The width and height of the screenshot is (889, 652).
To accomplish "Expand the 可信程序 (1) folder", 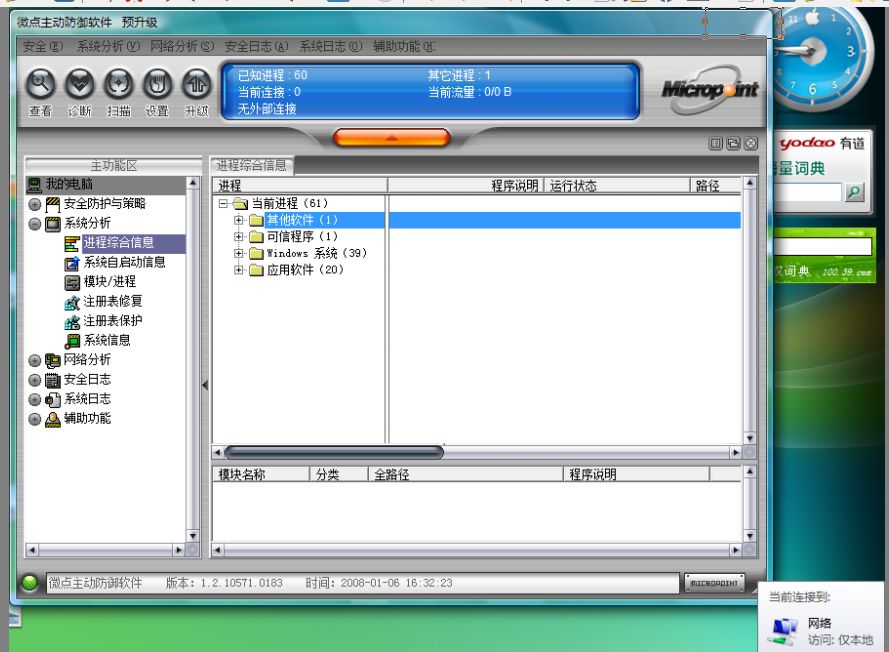I will coord(239,236).
